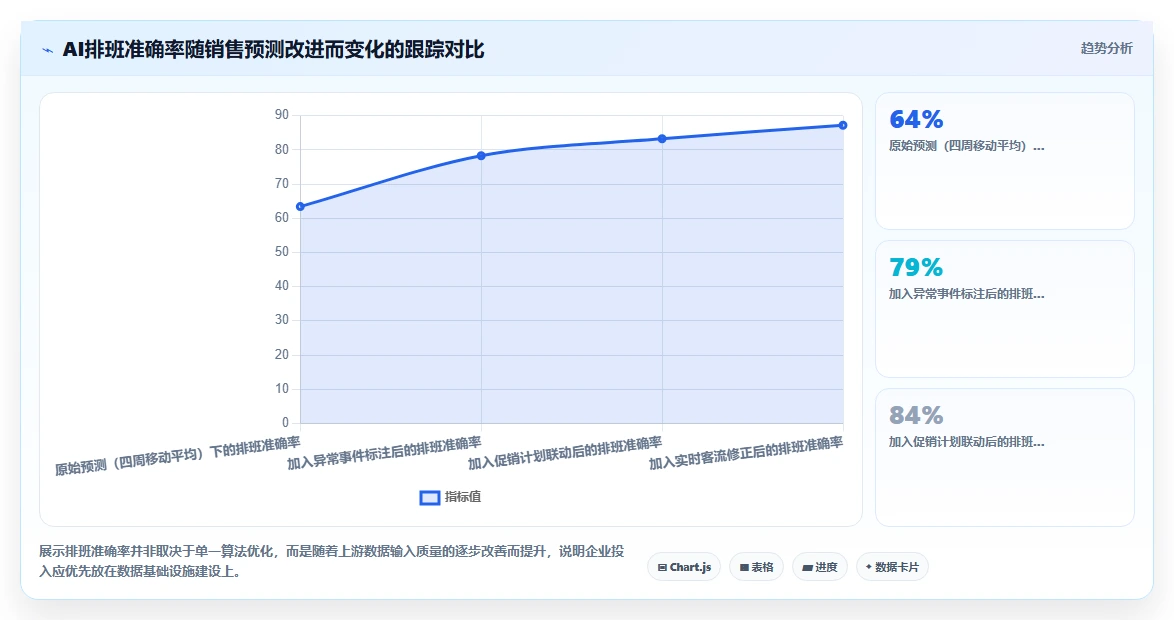Click the y-axis tick value 50
Screen dimensions: 1174x620
click(282, 252)
